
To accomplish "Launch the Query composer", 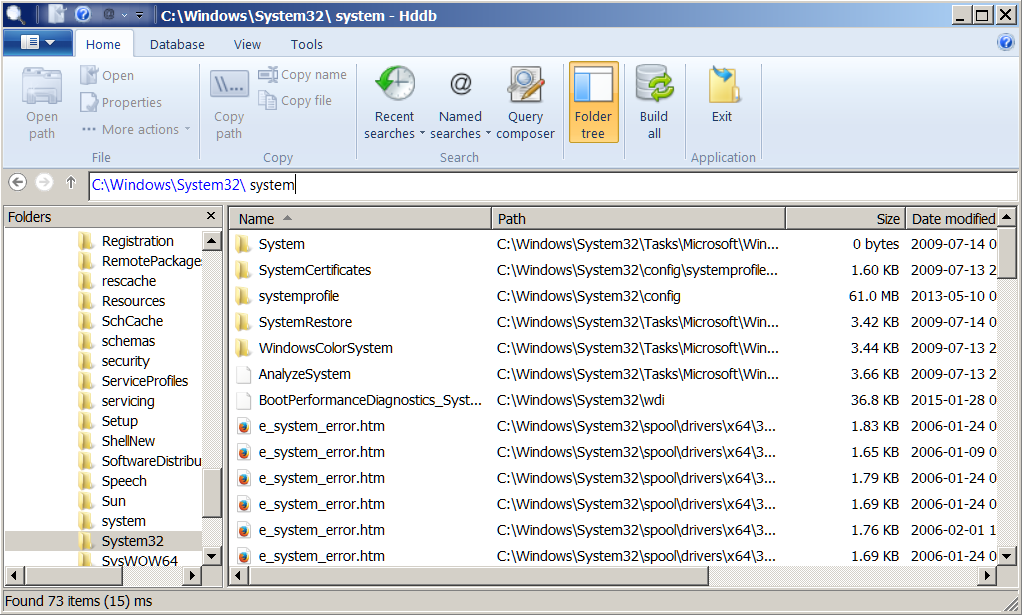I will pos(525,102).
